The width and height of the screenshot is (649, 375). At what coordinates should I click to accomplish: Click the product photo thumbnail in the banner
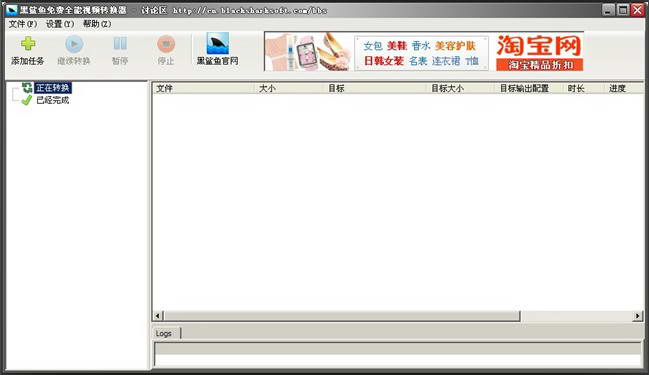[309, 52]
